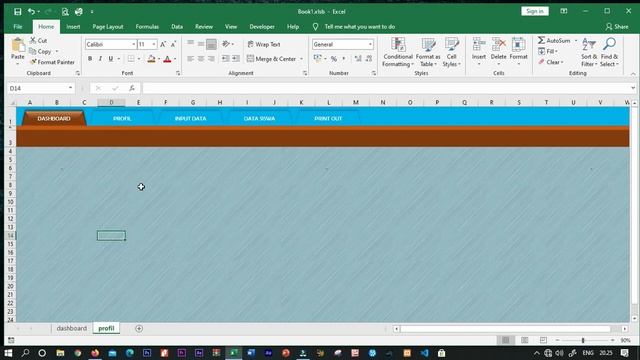Select the dashboard sheet tab

click(71, 328)
